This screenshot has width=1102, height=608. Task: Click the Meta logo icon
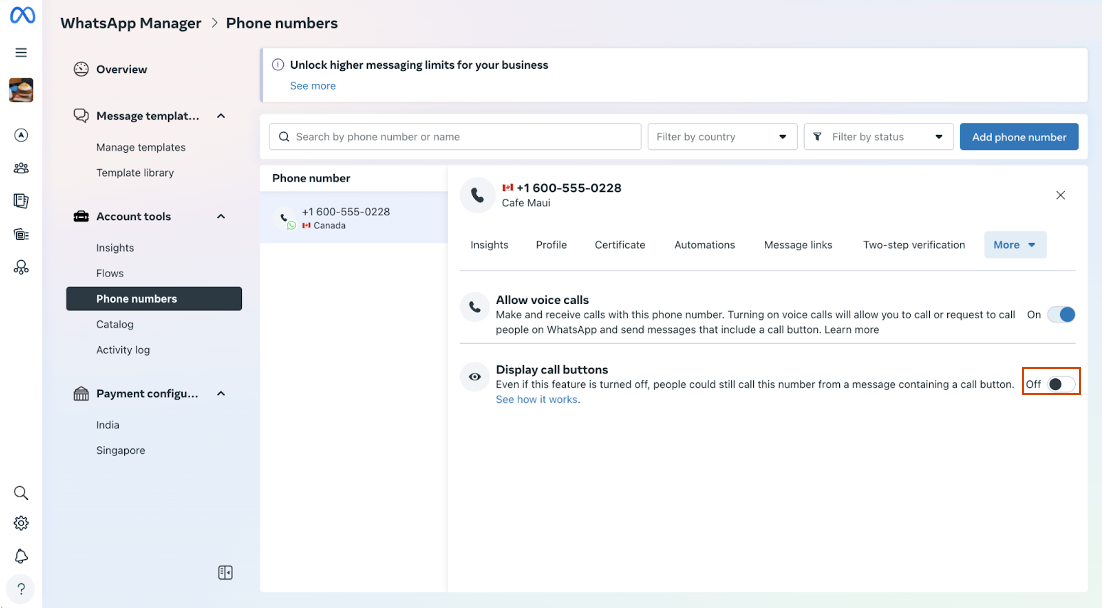(22, 15)
